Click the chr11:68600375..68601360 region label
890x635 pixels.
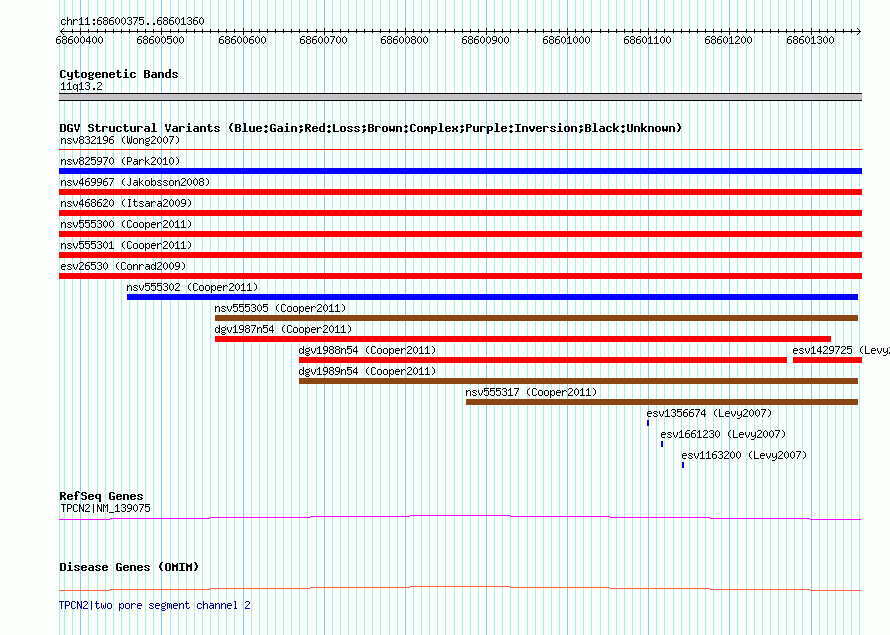click(132, 21)
